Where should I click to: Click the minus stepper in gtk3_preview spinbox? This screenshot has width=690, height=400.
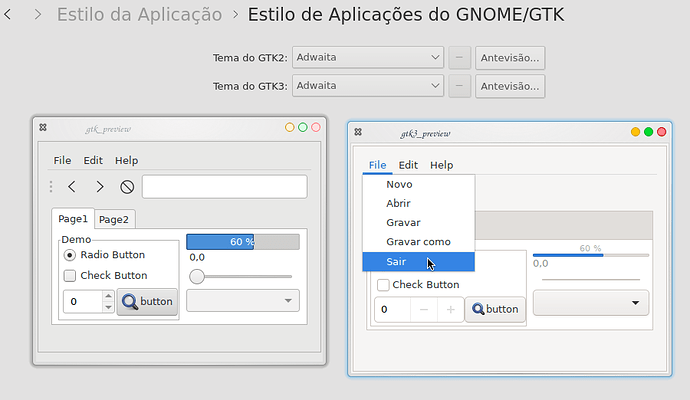424,310
